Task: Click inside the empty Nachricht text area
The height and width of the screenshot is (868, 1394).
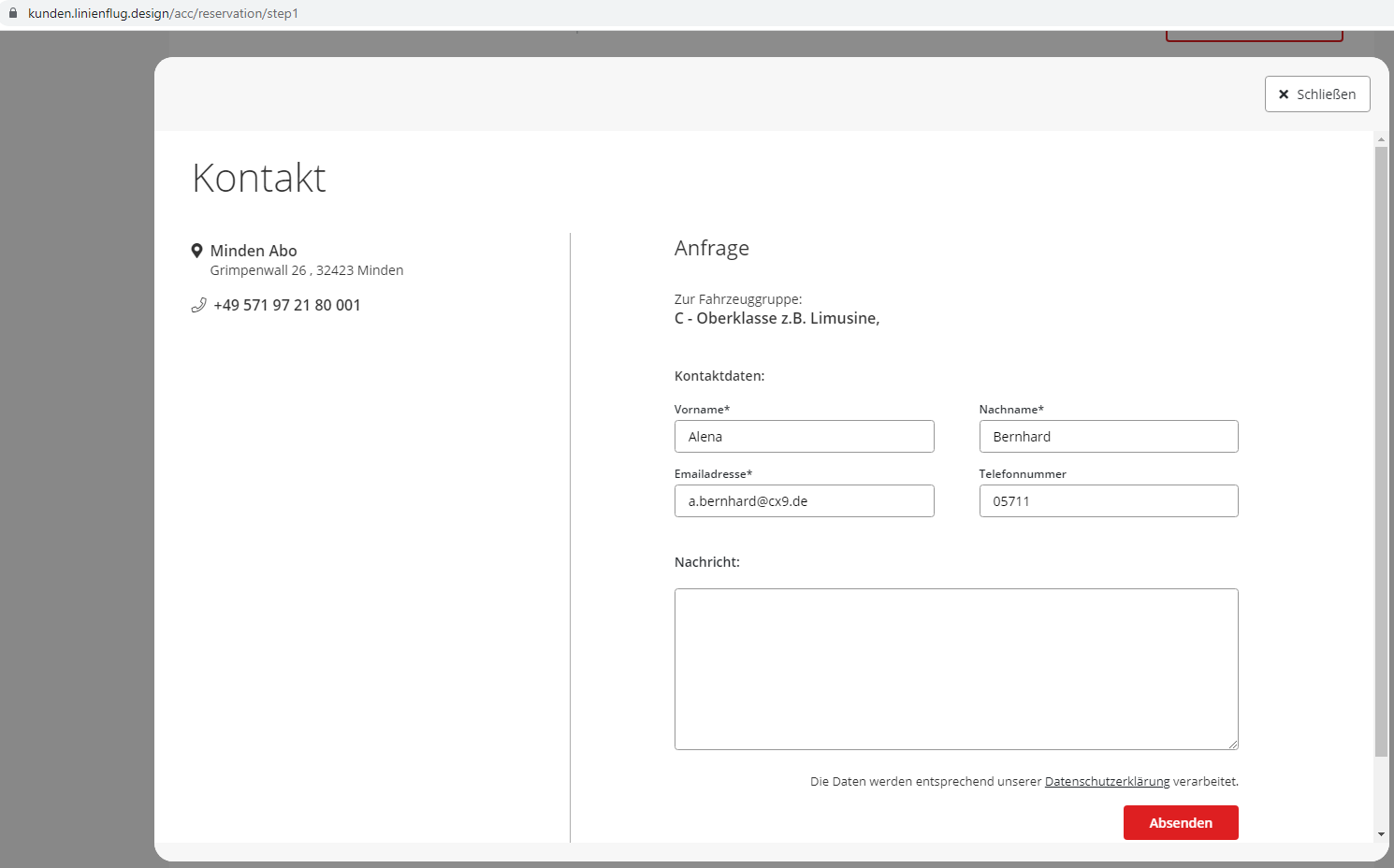Action: (955, 669)
